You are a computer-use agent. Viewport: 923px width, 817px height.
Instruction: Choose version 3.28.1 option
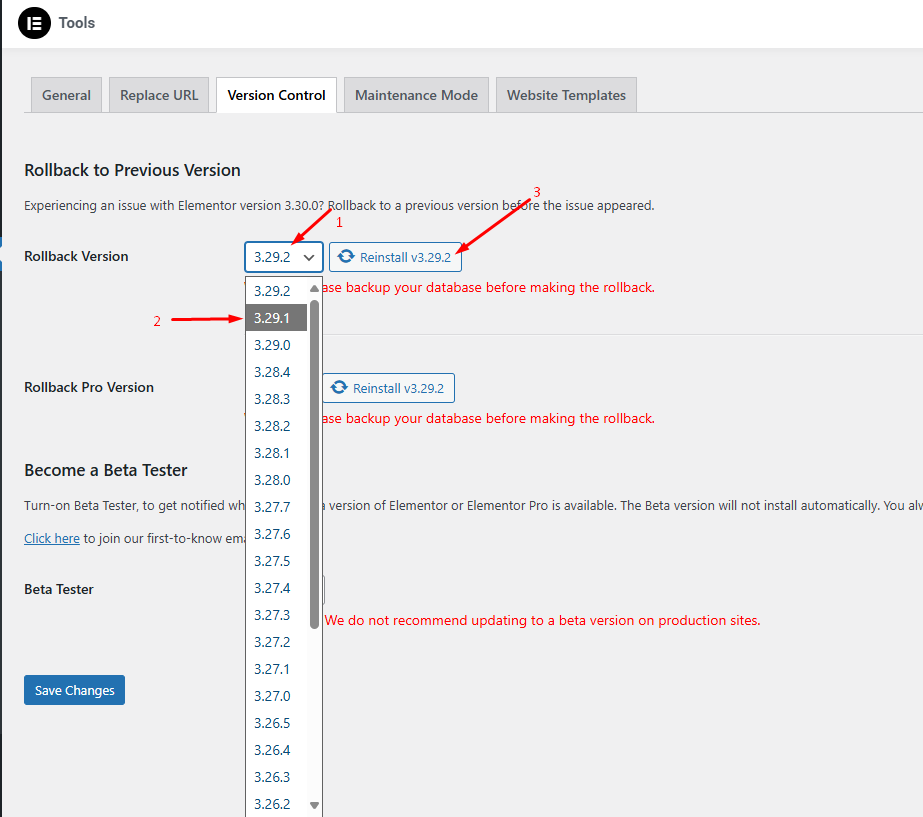click(277, 453)
